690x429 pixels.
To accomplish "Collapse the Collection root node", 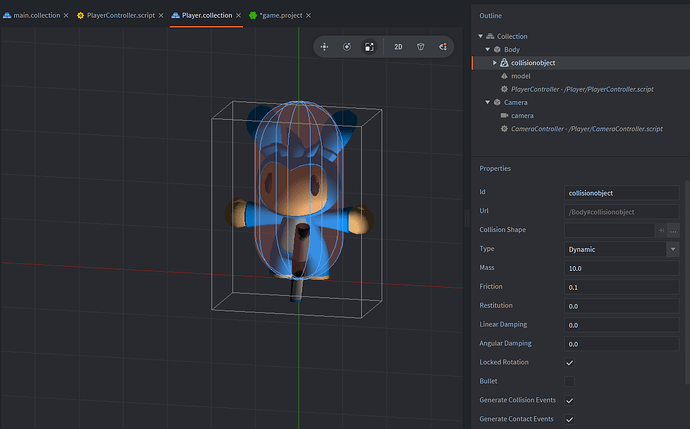I will click(481, 36).
